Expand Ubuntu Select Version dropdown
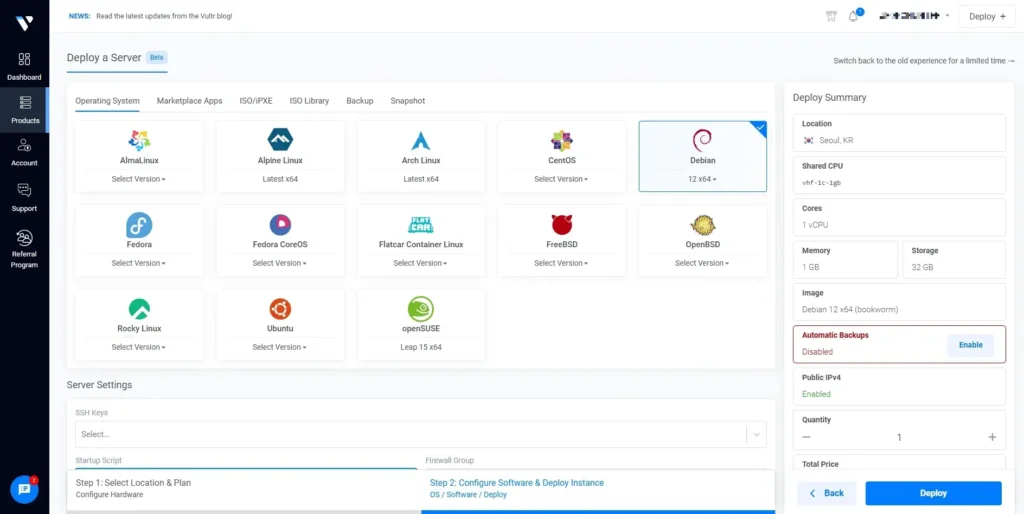 [280, 347]
